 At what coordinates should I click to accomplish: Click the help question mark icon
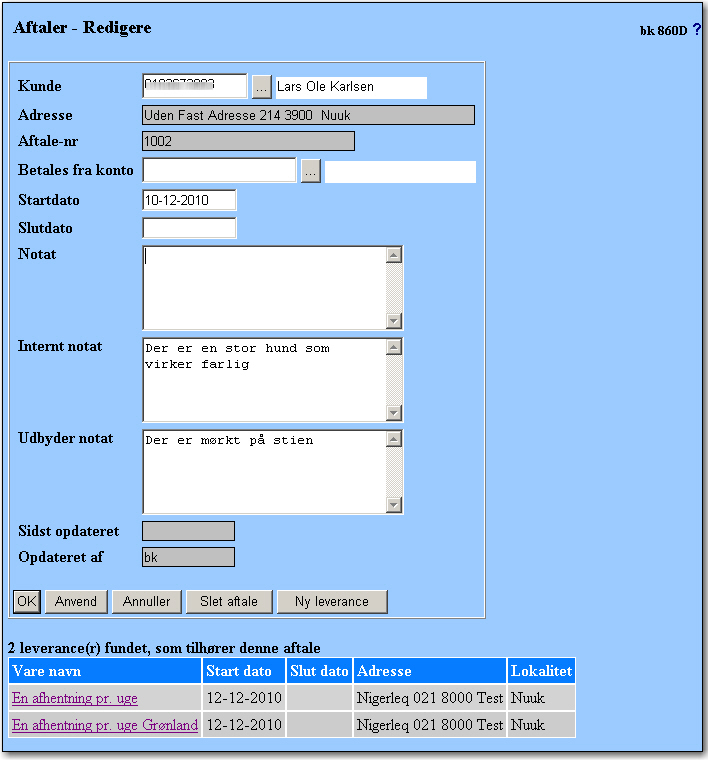click(x=697, y=30)
